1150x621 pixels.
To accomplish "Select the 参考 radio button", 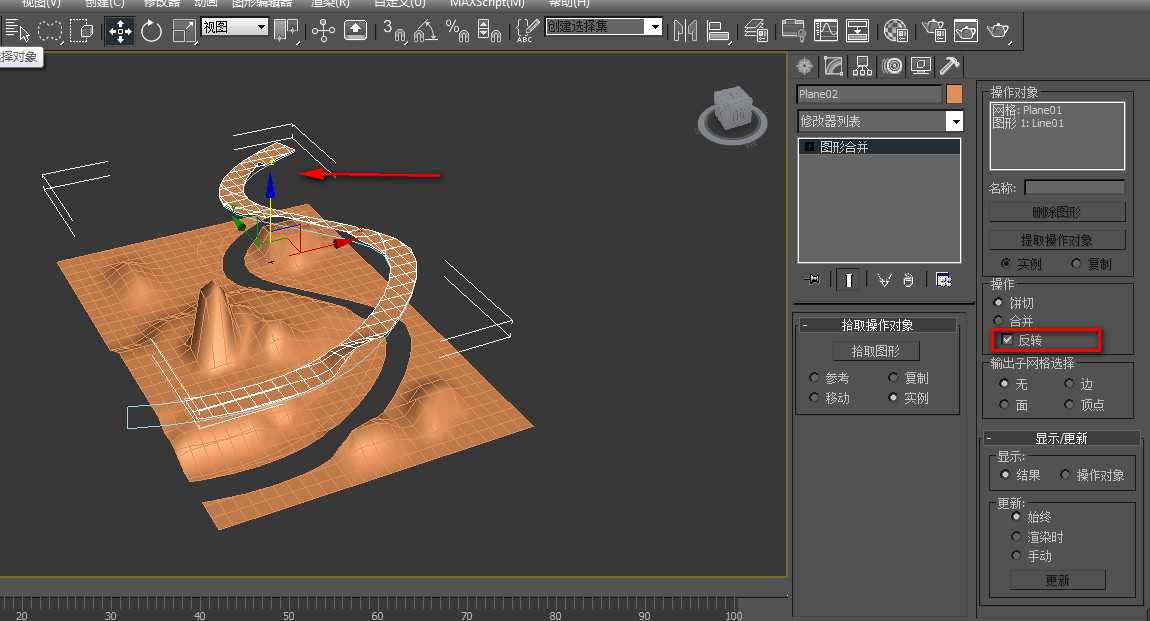I will [x=814, y=378].
